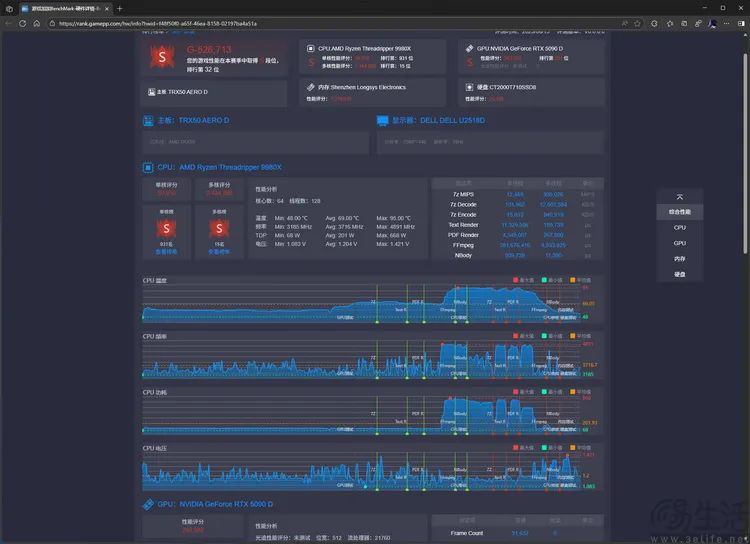The image size is (750, 544).
Task: Click GPU icon in RTX 5090 D summary card
Action: pyautogui.click(x=469, y=48)
